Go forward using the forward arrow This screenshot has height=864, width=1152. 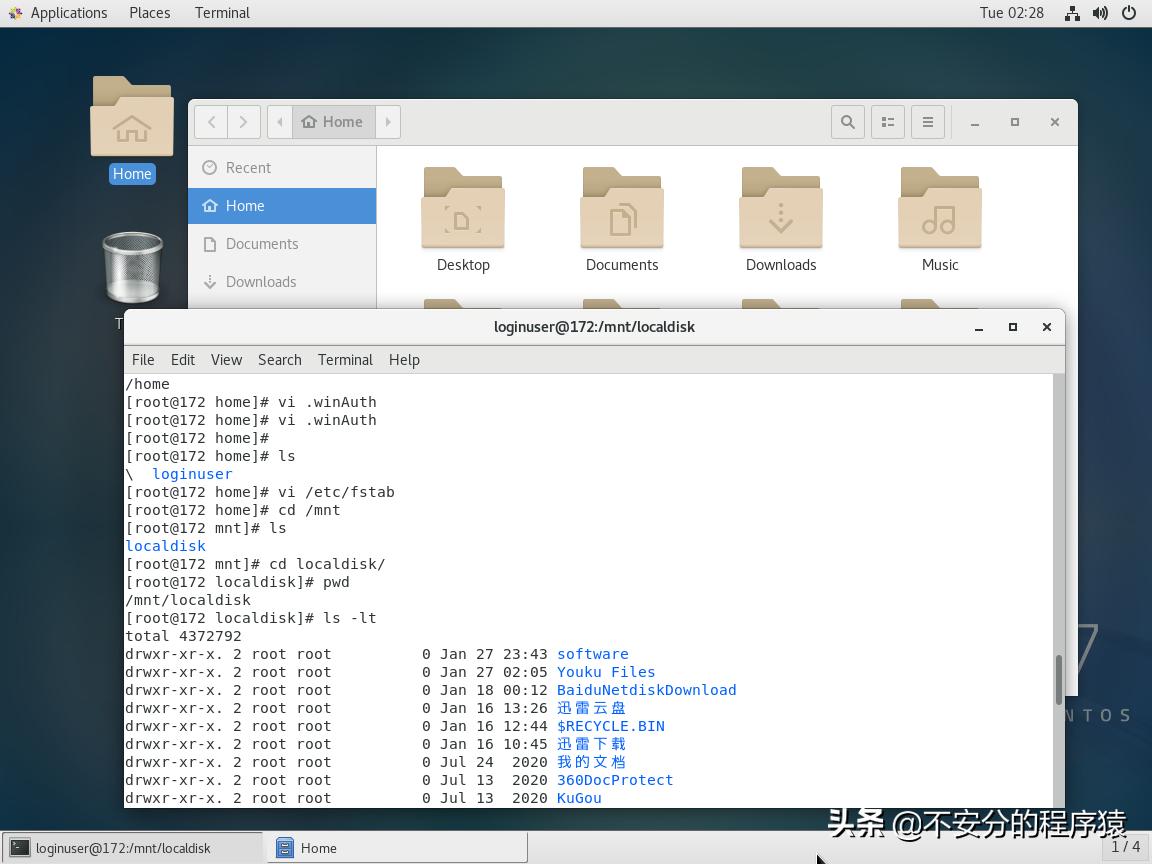click(x=243, y=122)
